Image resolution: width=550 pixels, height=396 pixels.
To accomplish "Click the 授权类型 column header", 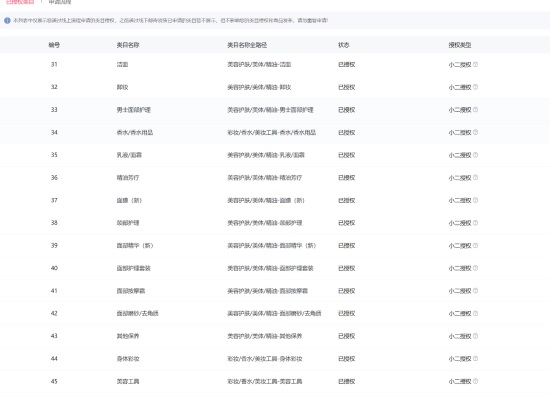I will pyautogui.click(x=460, y=45).
